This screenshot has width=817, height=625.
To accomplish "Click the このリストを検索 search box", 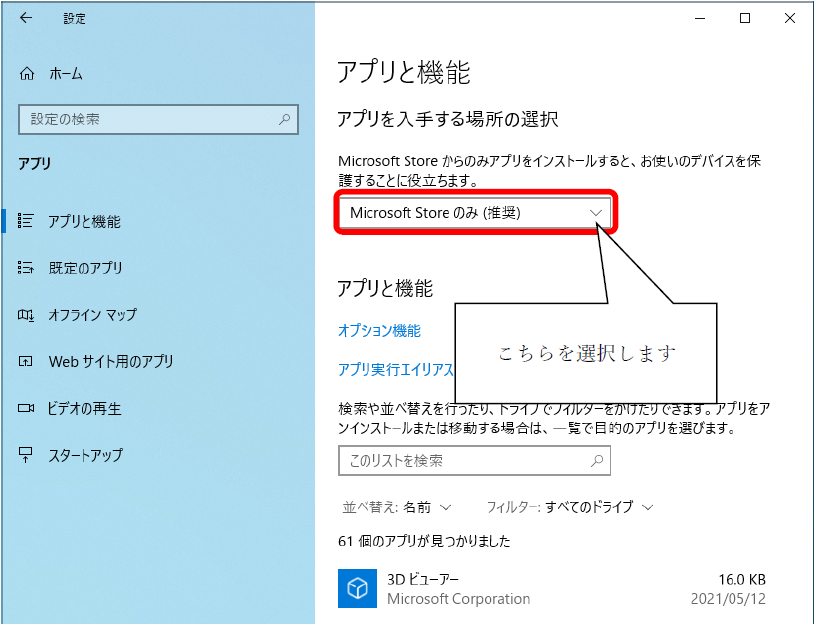I will point(463,461).
